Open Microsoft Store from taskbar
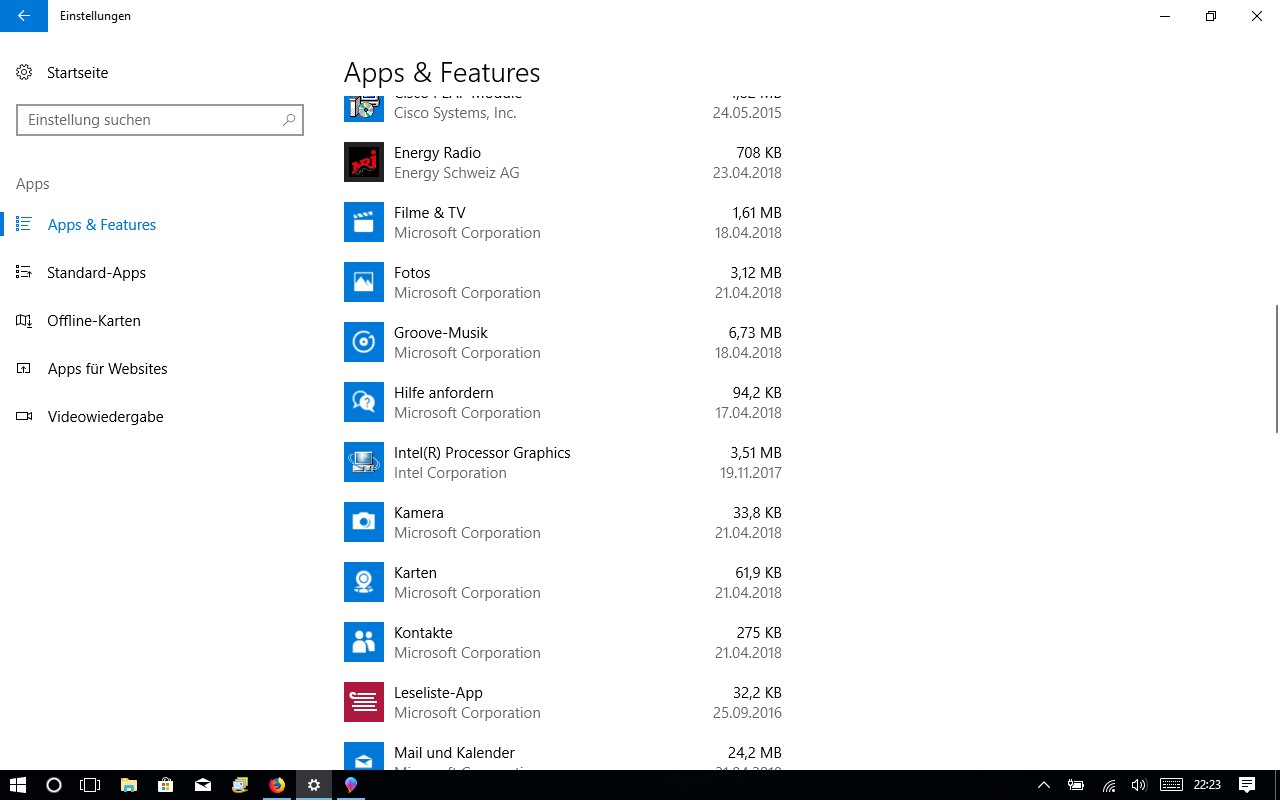This screenshot has height=800, width=1280. point(166,785)
